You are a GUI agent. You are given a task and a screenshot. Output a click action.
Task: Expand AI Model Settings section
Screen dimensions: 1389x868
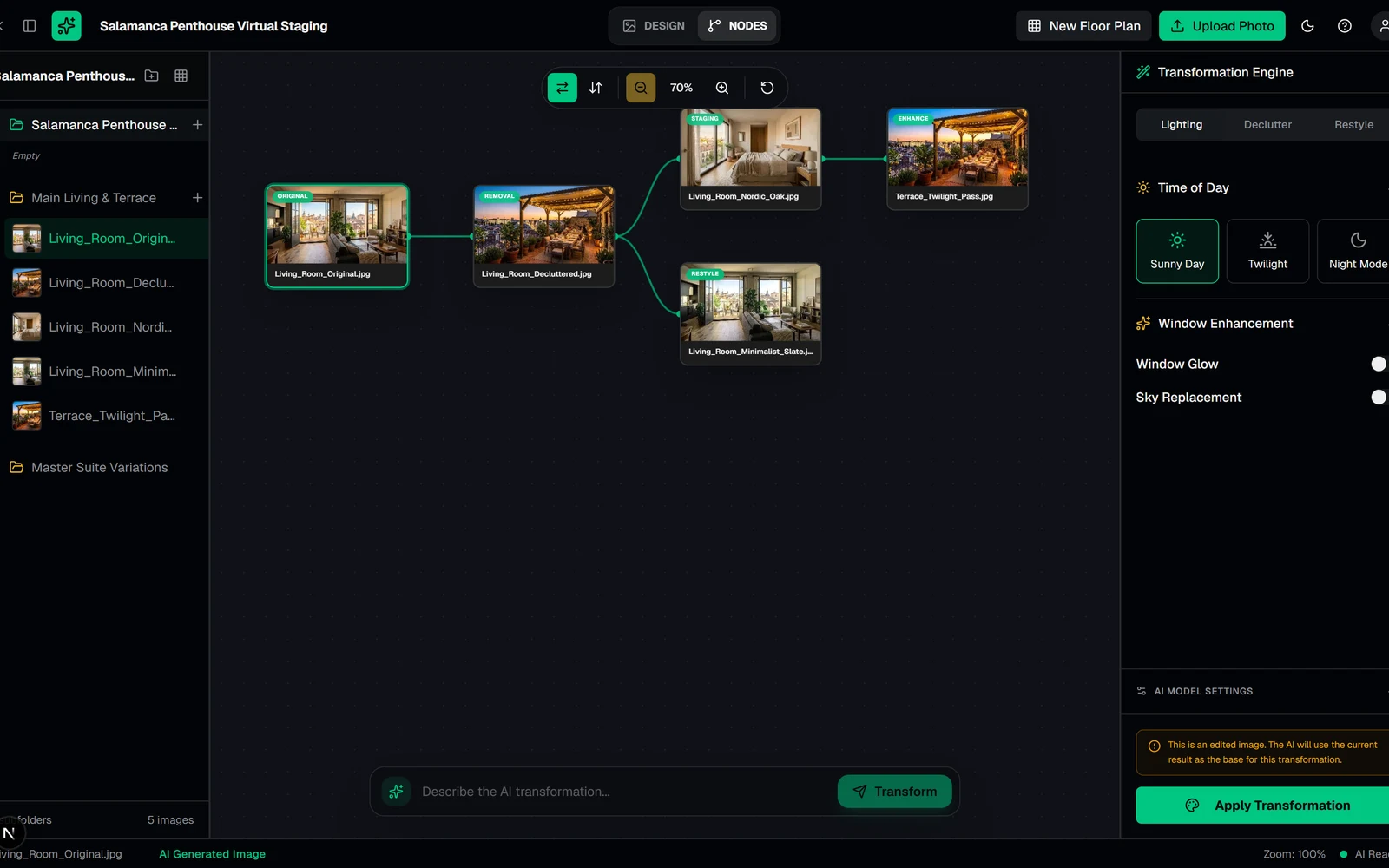point(1255,691)
